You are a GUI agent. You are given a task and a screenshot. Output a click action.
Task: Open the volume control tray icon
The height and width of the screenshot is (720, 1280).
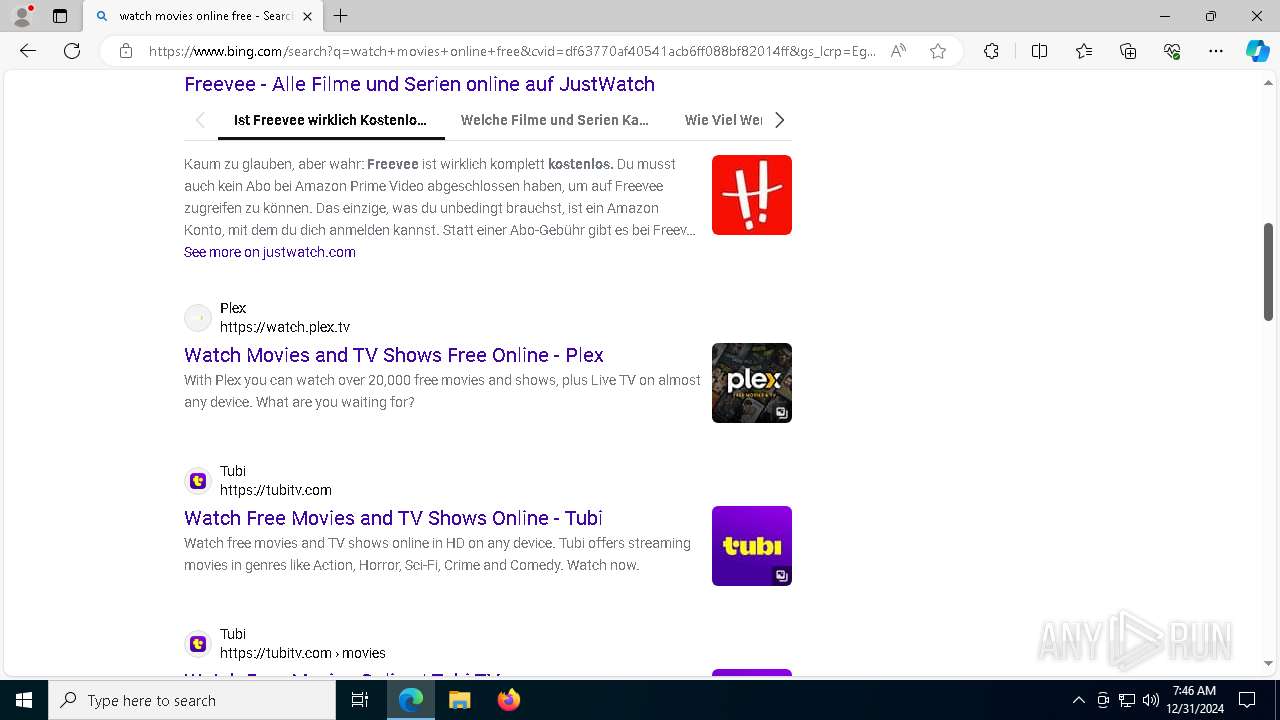(x=1151, y=700)
